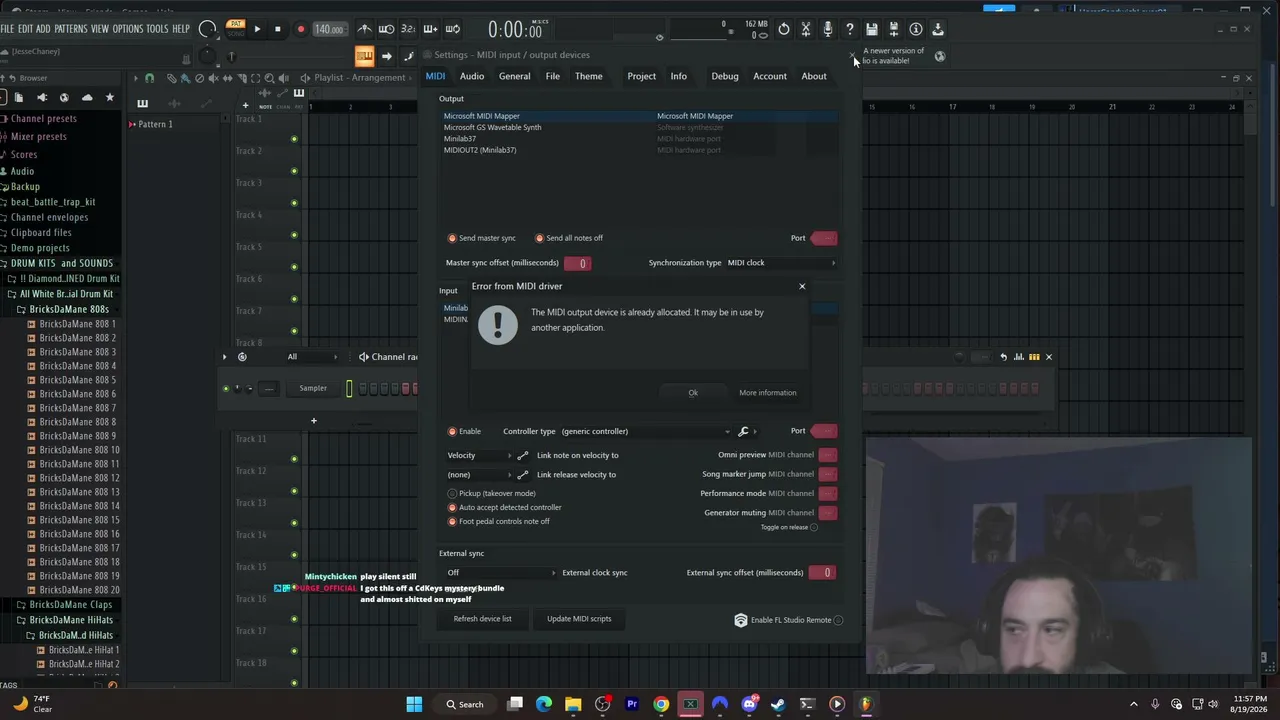Open the one-click audio recording microphone icon
This screenshot has height=720, width=1280.
pyautogui.click(x=827, y=29)
